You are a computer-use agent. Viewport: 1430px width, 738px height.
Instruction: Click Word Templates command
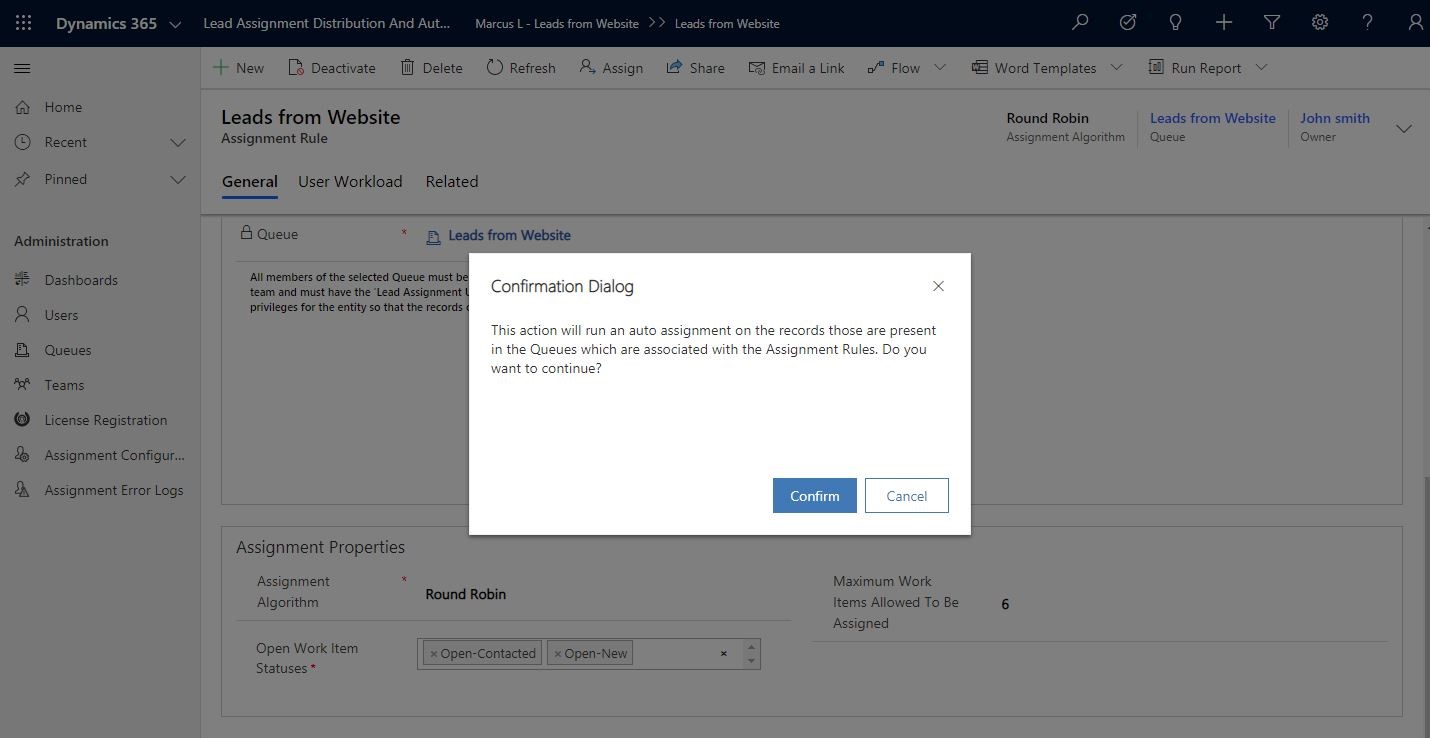tap(1034, 68)
